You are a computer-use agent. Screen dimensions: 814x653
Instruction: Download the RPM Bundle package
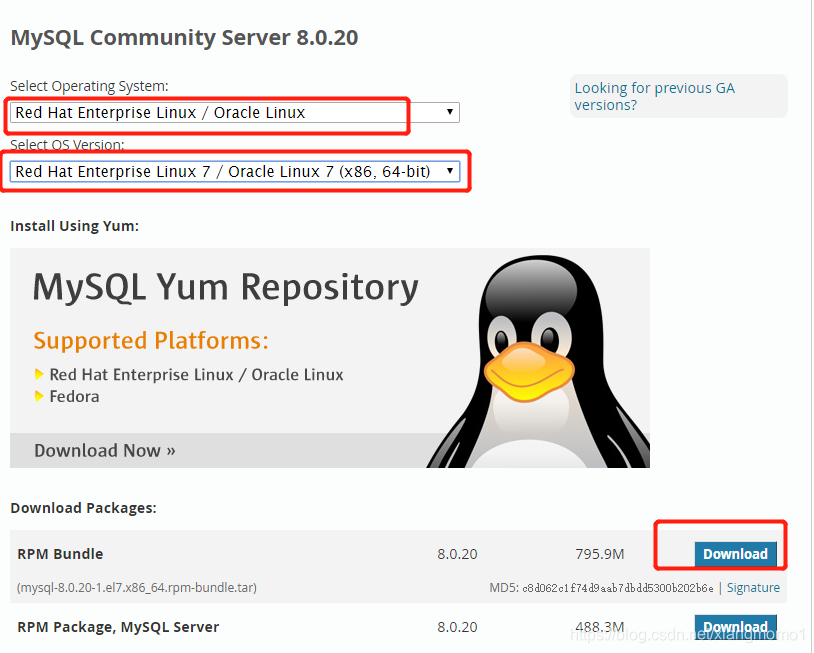coord(735,553)
